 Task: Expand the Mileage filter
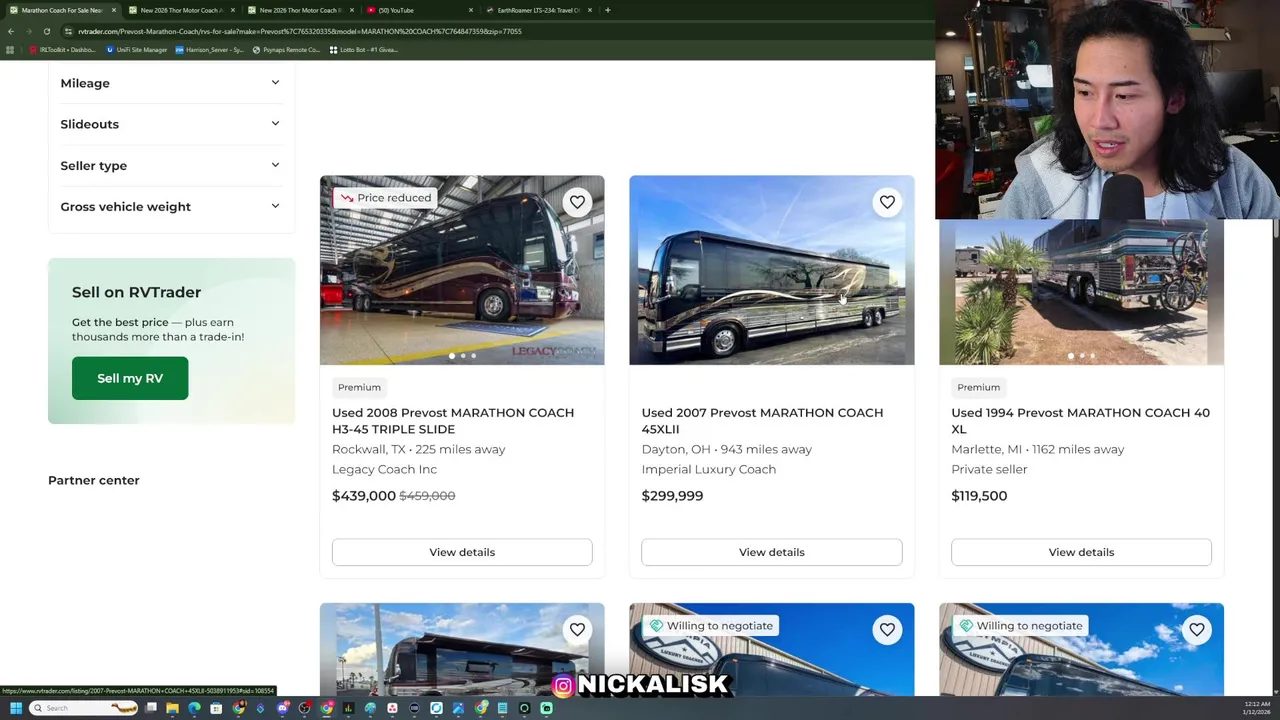(170, 83)
